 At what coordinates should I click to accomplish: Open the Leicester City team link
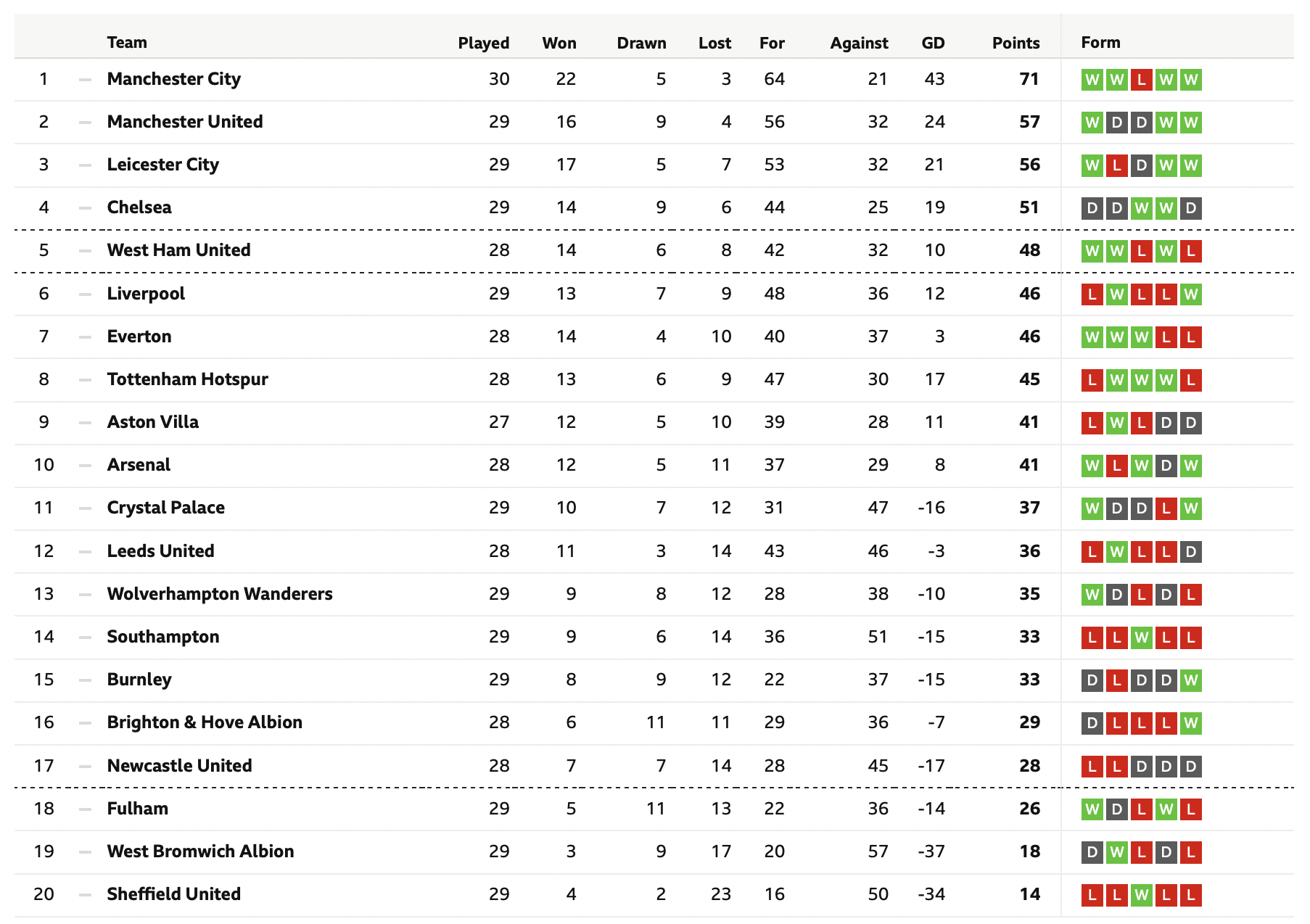pyautogui.click(x=162, y=165)
